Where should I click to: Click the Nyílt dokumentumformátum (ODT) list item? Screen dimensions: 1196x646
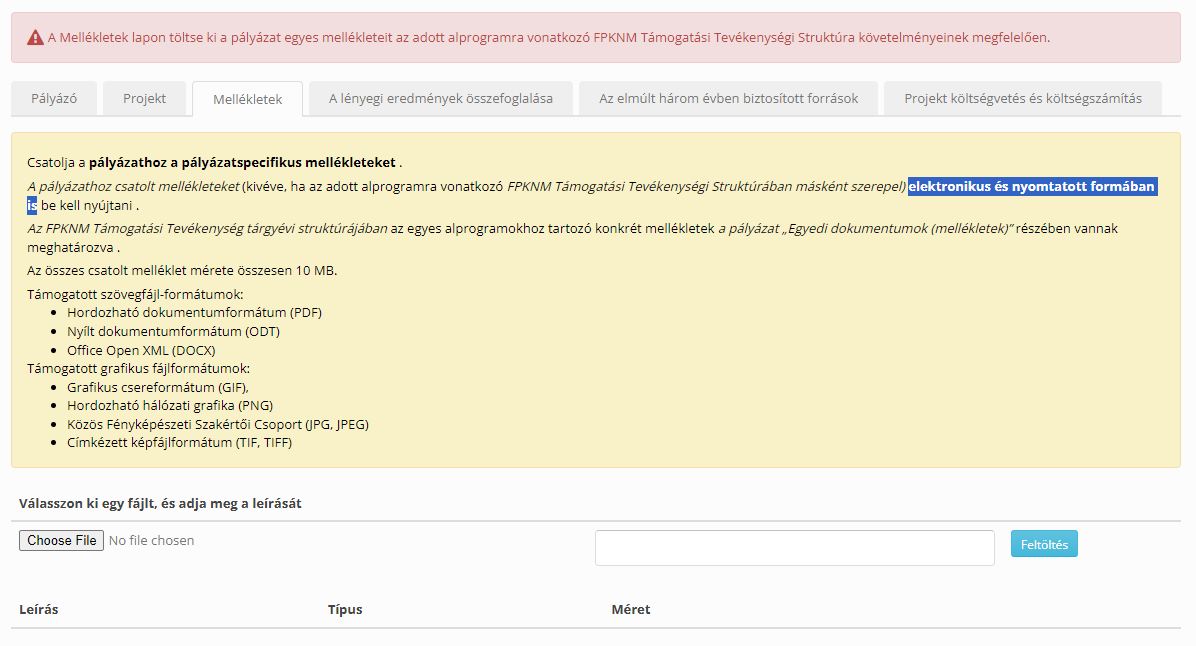pyautogui.click(x=173, y=331)
